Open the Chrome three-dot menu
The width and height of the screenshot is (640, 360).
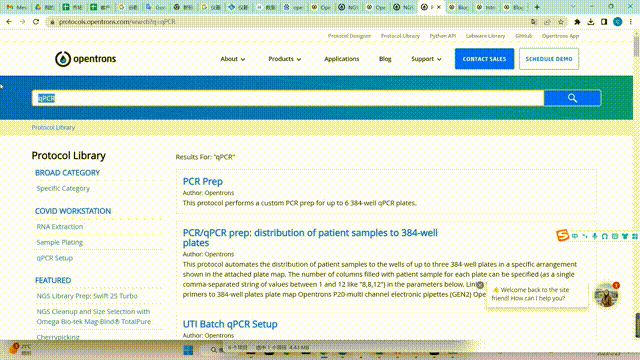click(x=631, y=22)
